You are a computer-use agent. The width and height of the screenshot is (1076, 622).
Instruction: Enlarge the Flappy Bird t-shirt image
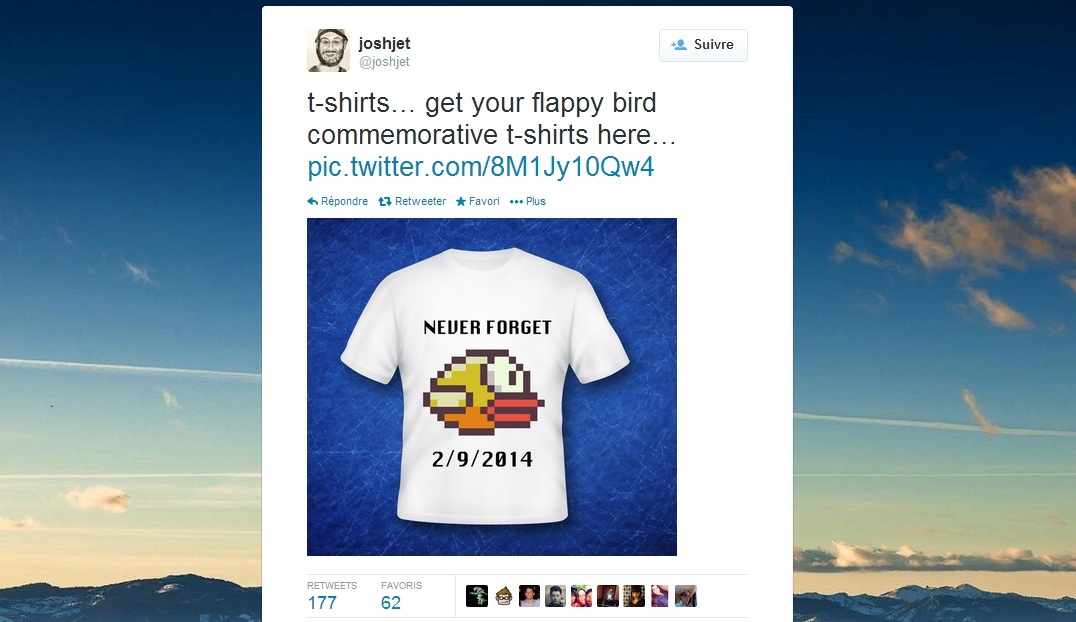(x=491, y=387)
